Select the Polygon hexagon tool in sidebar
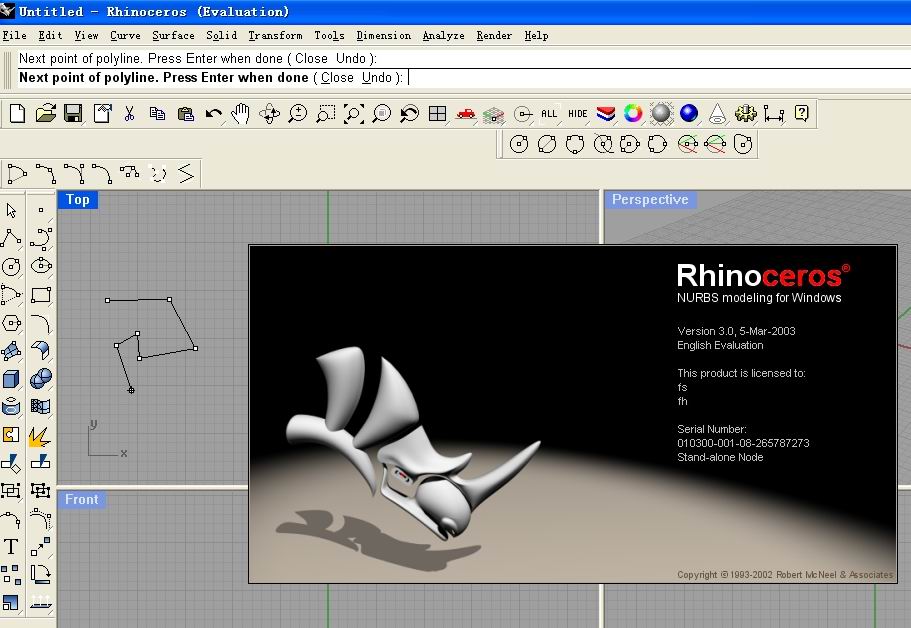Screen dimensions: 911x628 (11, 322)
